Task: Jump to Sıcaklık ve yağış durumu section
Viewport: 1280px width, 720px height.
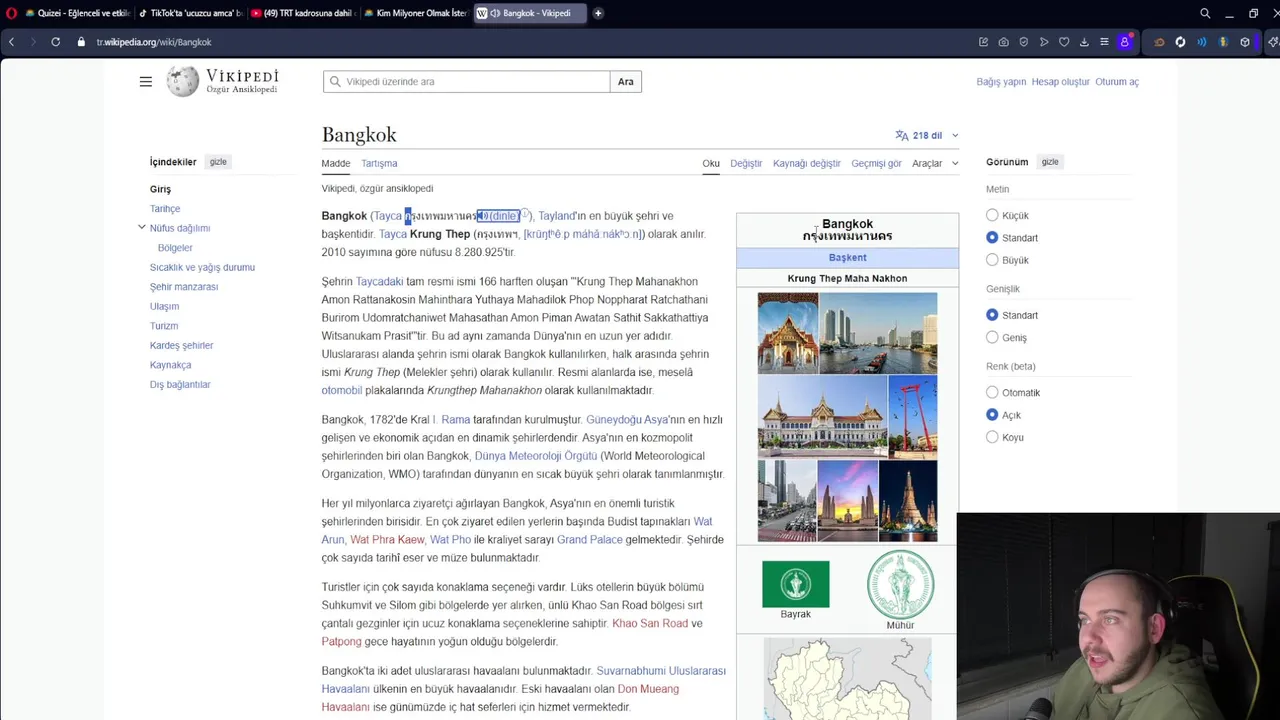Action: (202, 267)
